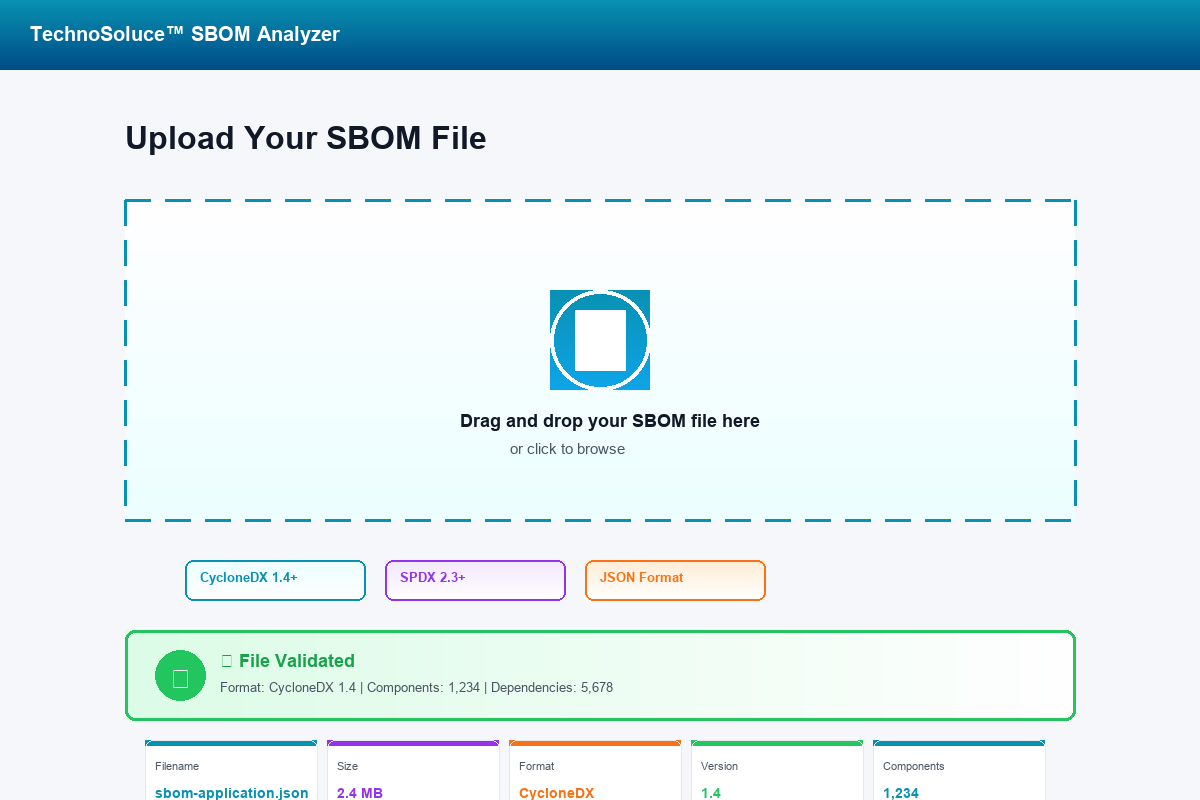Click the TechnoSoluce SBOM Analyzer header title
Image resolution: width=1200 pixels, height=800 pixels.
pyautogui.click(x=185, y=34)
